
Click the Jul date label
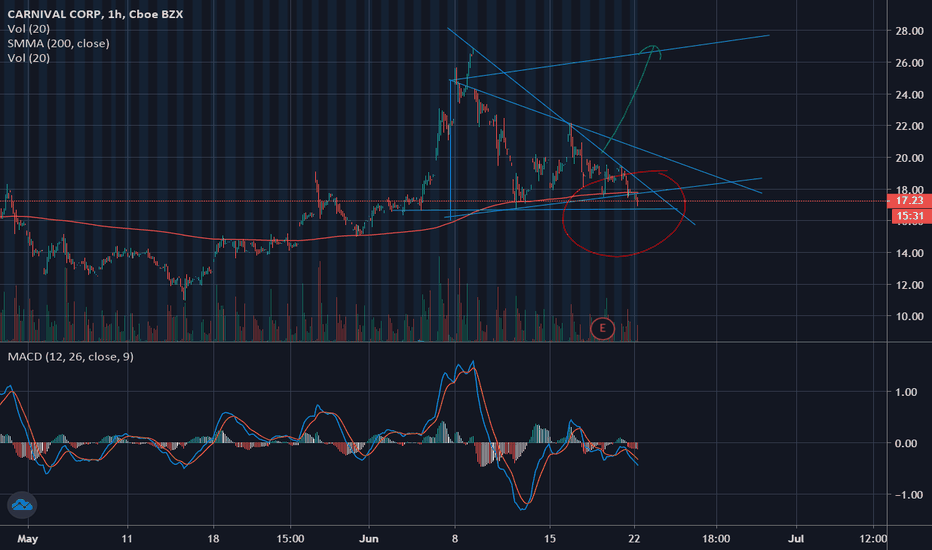[795, 539]
